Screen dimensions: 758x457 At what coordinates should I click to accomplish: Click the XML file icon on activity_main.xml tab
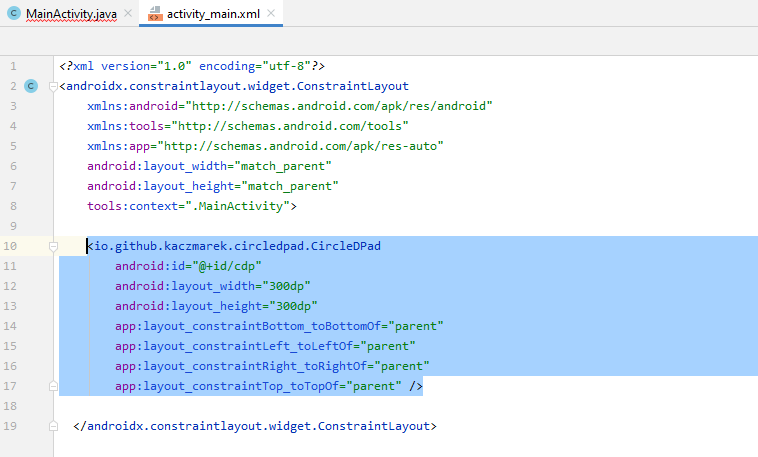point(155,14)
